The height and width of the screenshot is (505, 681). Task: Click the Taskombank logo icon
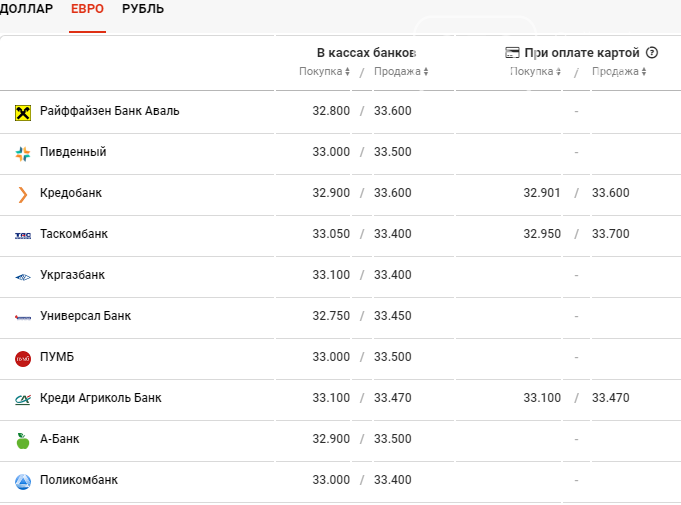pyautogui.click(x=23, y=235)
